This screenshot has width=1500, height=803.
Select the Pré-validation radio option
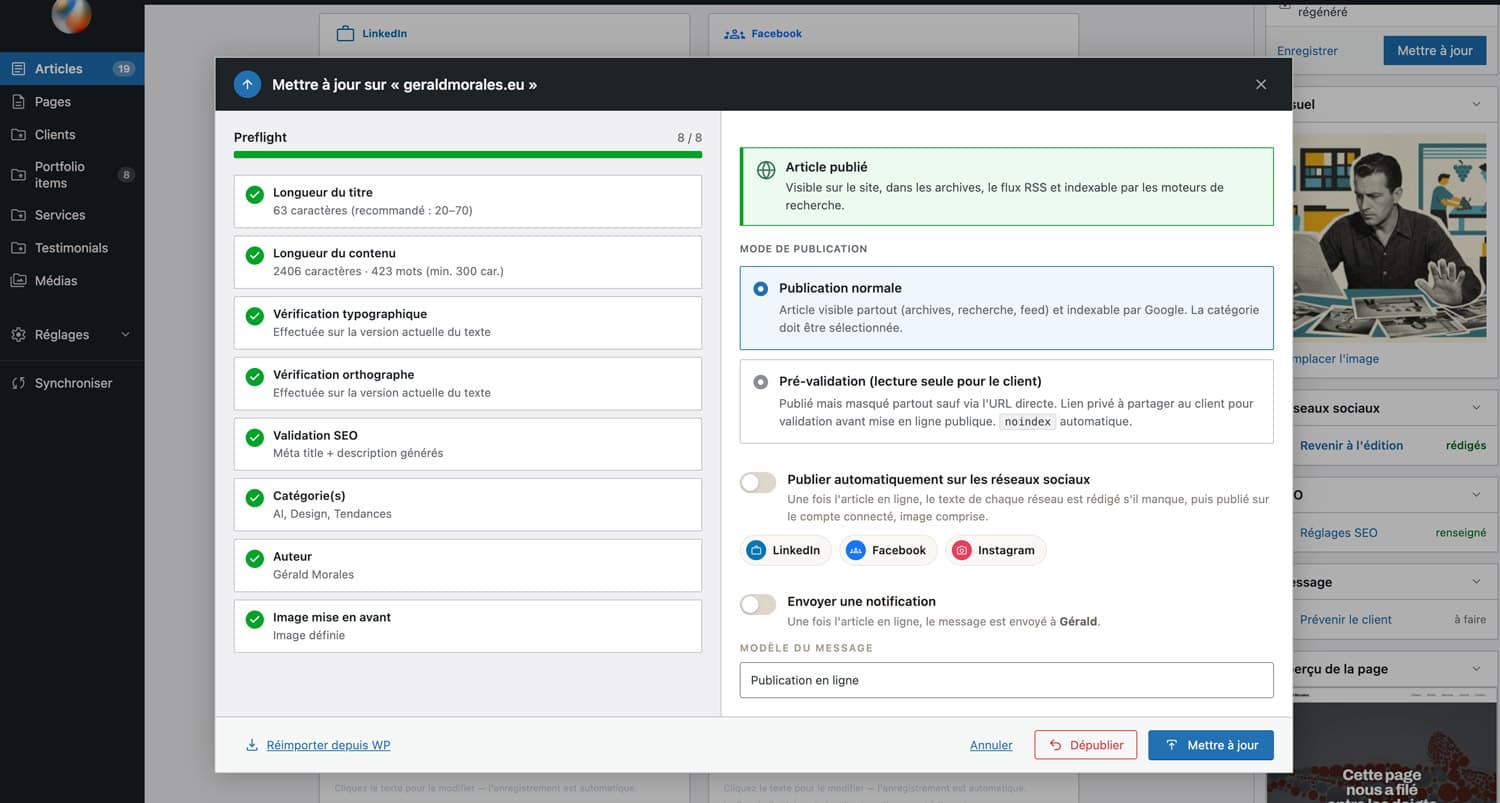[761, 382]
